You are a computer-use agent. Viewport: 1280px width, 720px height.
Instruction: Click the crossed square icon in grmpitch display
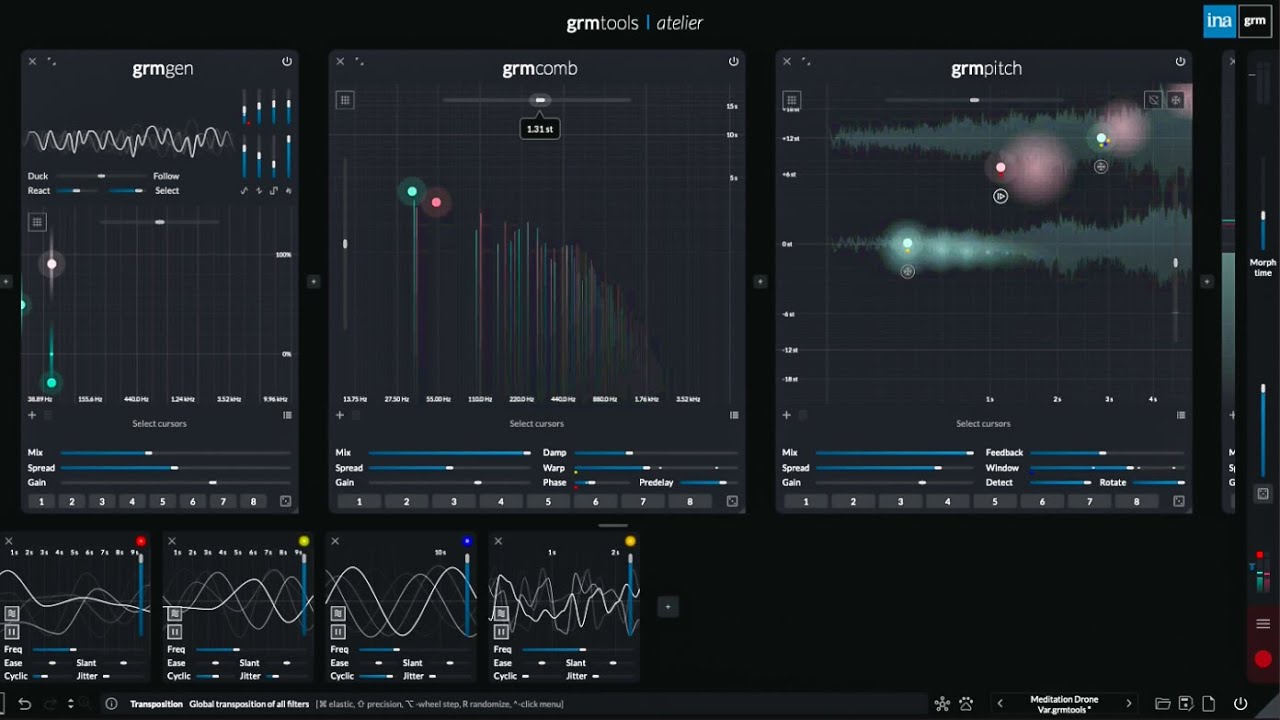point(1153,100)
